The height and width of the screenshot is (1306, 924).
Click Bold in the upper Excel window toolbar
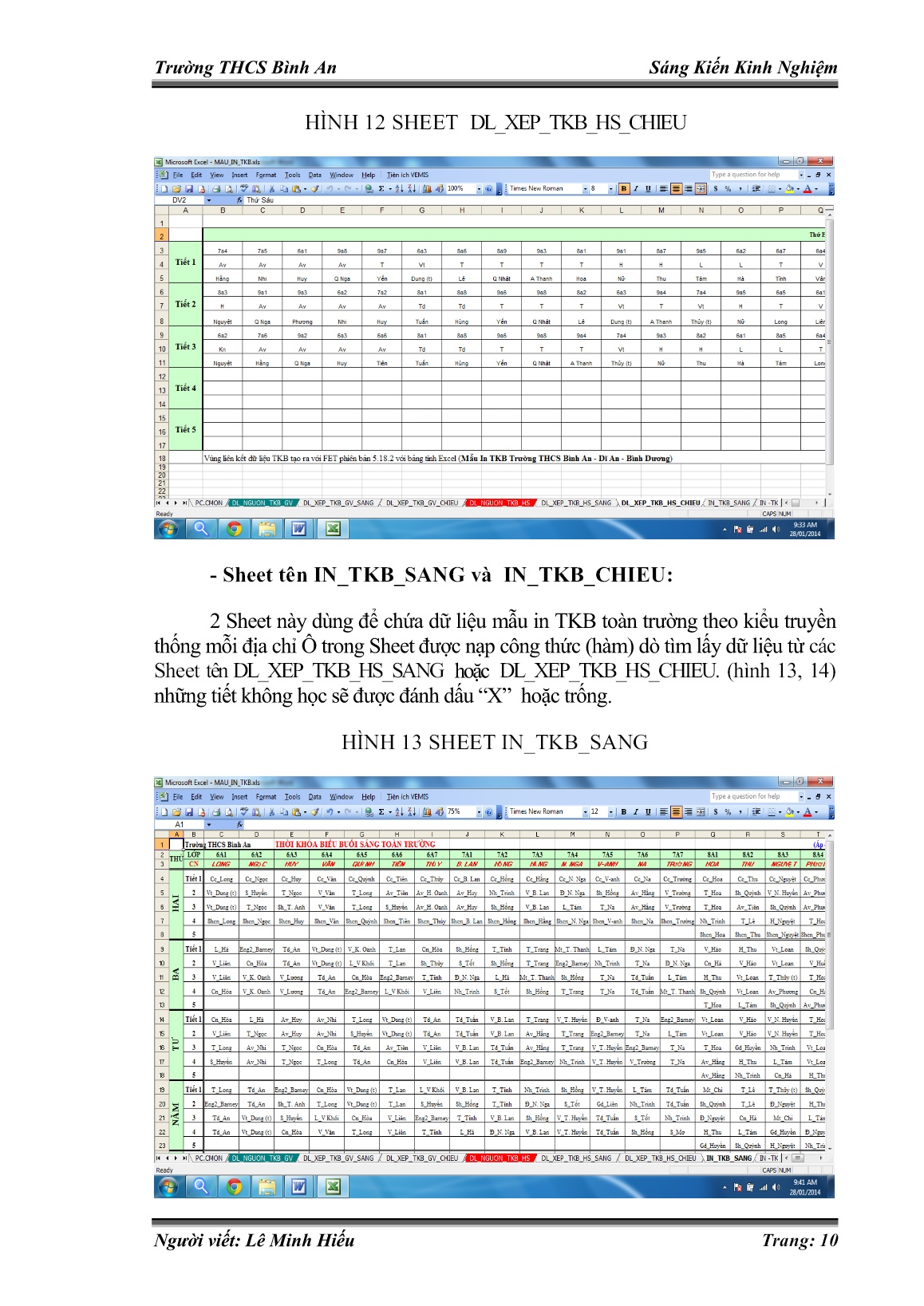coord(624,189)
